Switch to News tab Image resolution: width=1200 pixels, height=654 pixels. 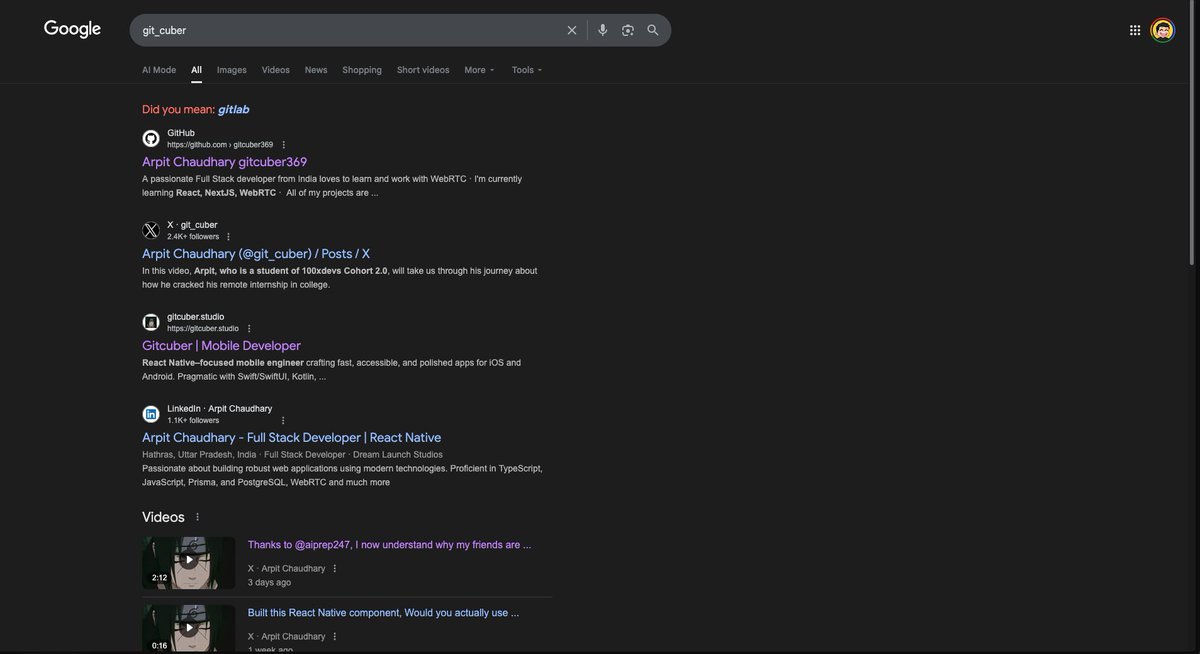click(x=316, y=70)
